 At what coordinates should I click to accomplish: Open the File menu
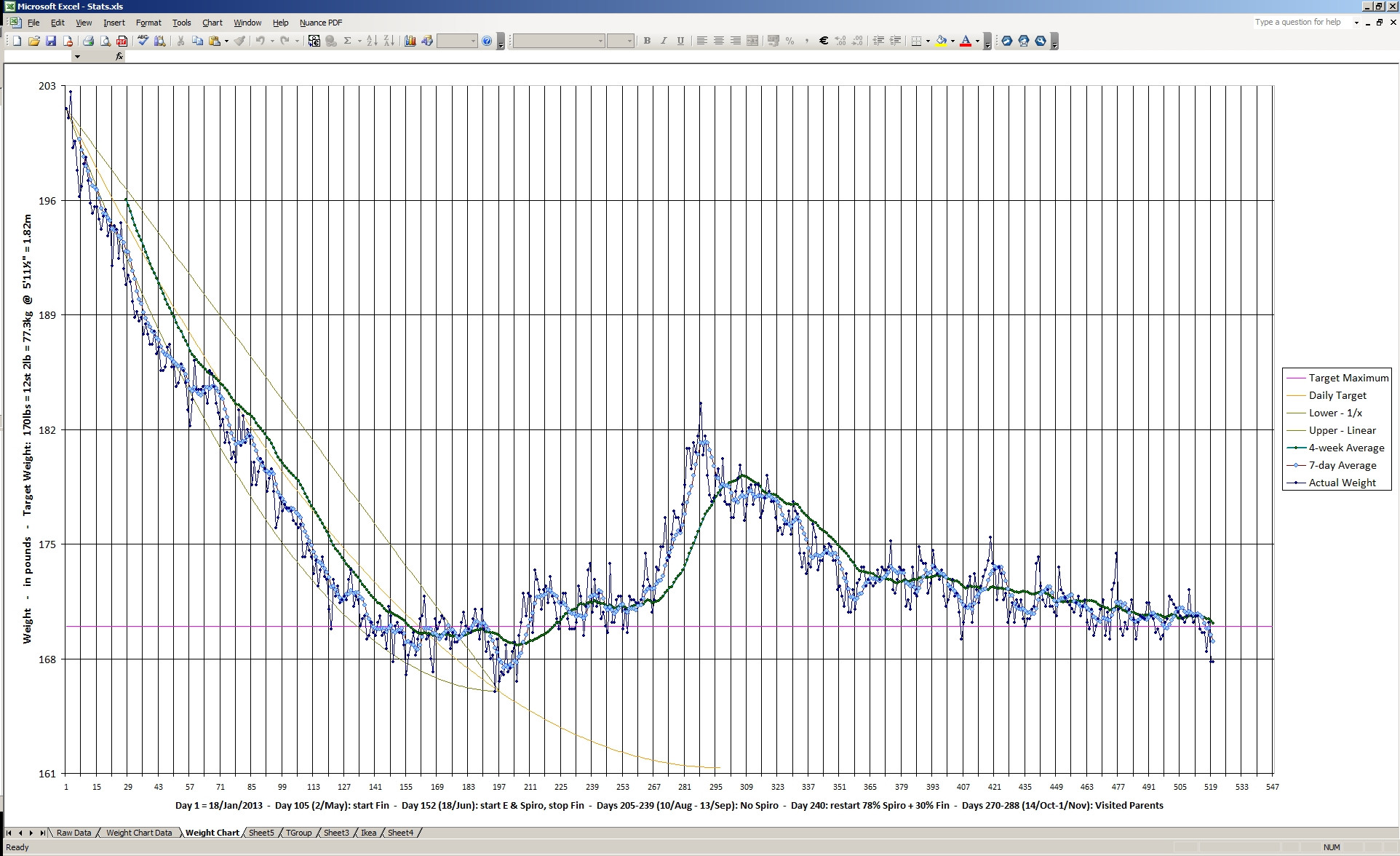point(33,23)
